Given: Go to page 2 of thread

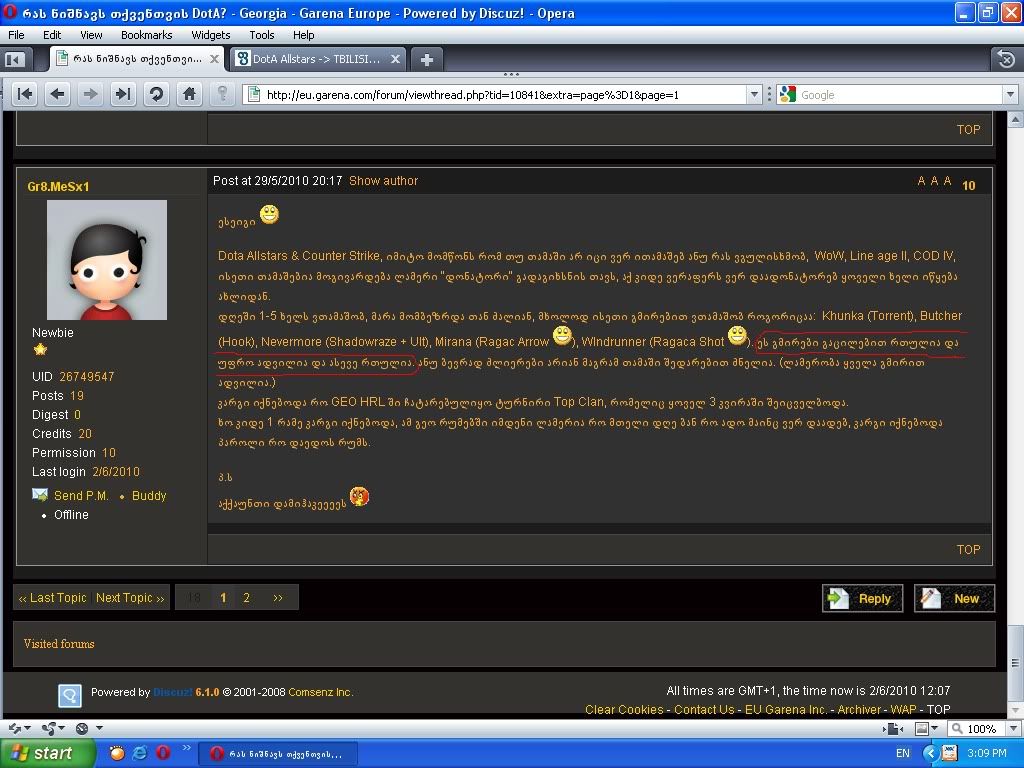Looking at the screenshot, I should [x=246, y=597].
